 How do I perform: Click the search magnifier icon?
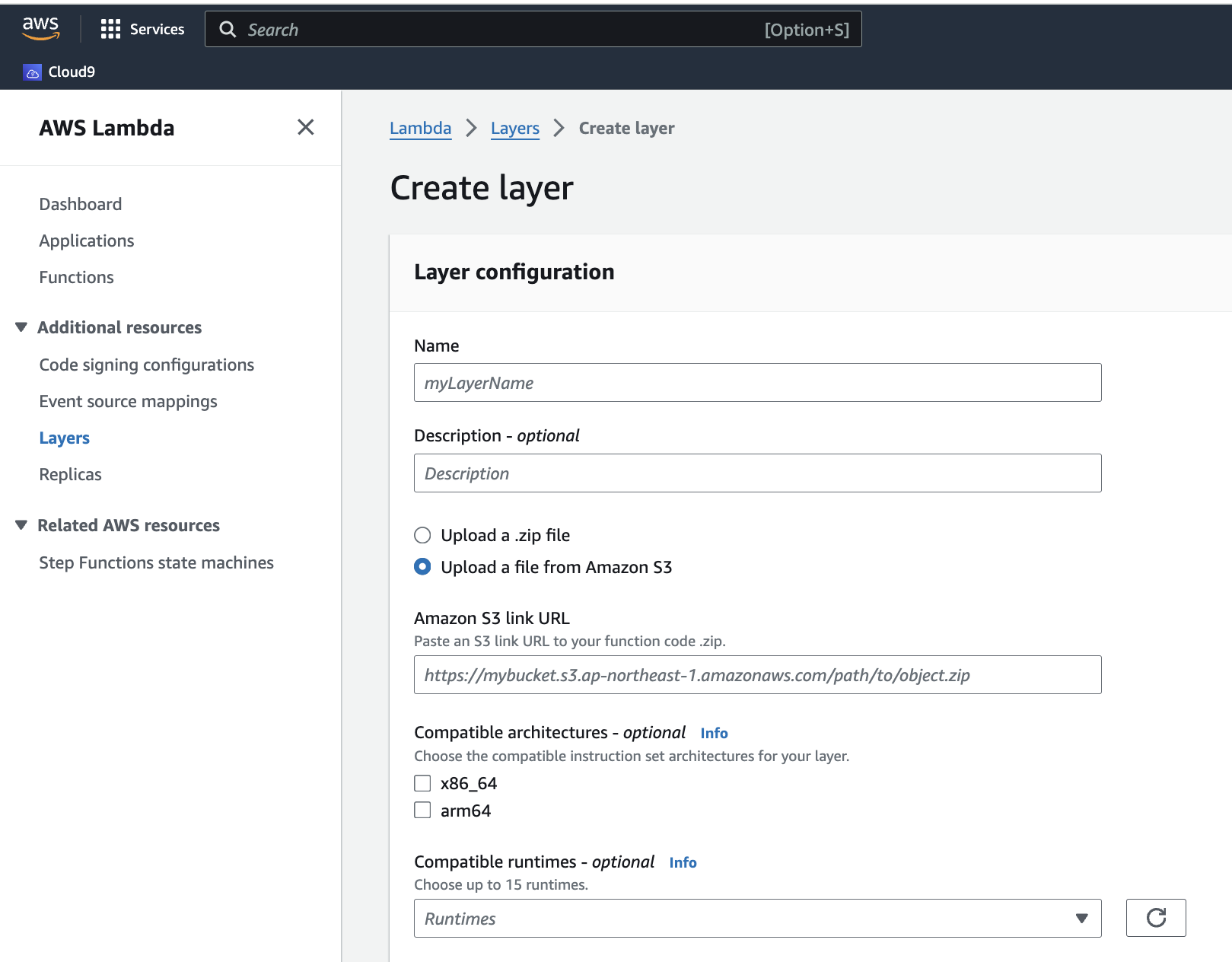pyautogui.click(x=228, y=29)
